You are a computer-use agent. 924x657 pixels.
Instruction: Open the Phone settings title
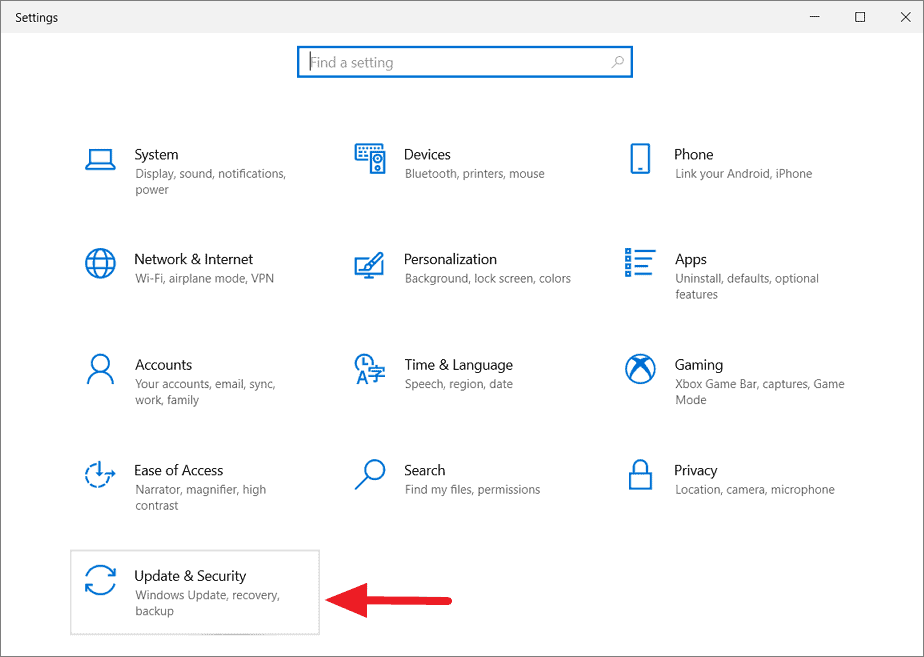(x=694, y=154)
